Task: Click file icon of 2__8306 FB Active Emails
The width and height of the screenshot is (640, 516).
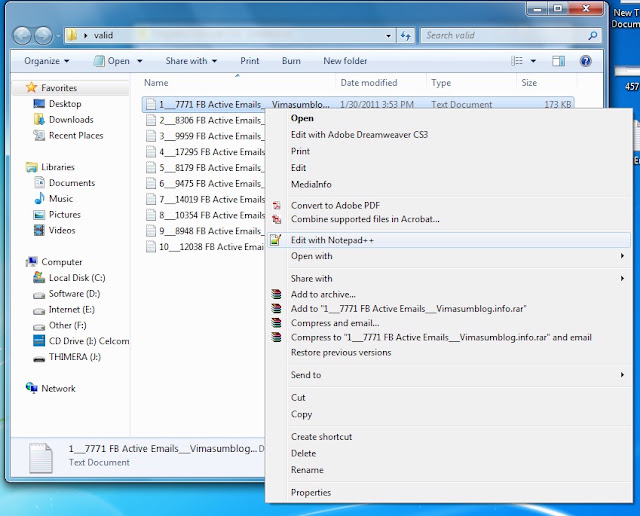Action: tap(151, 120)
